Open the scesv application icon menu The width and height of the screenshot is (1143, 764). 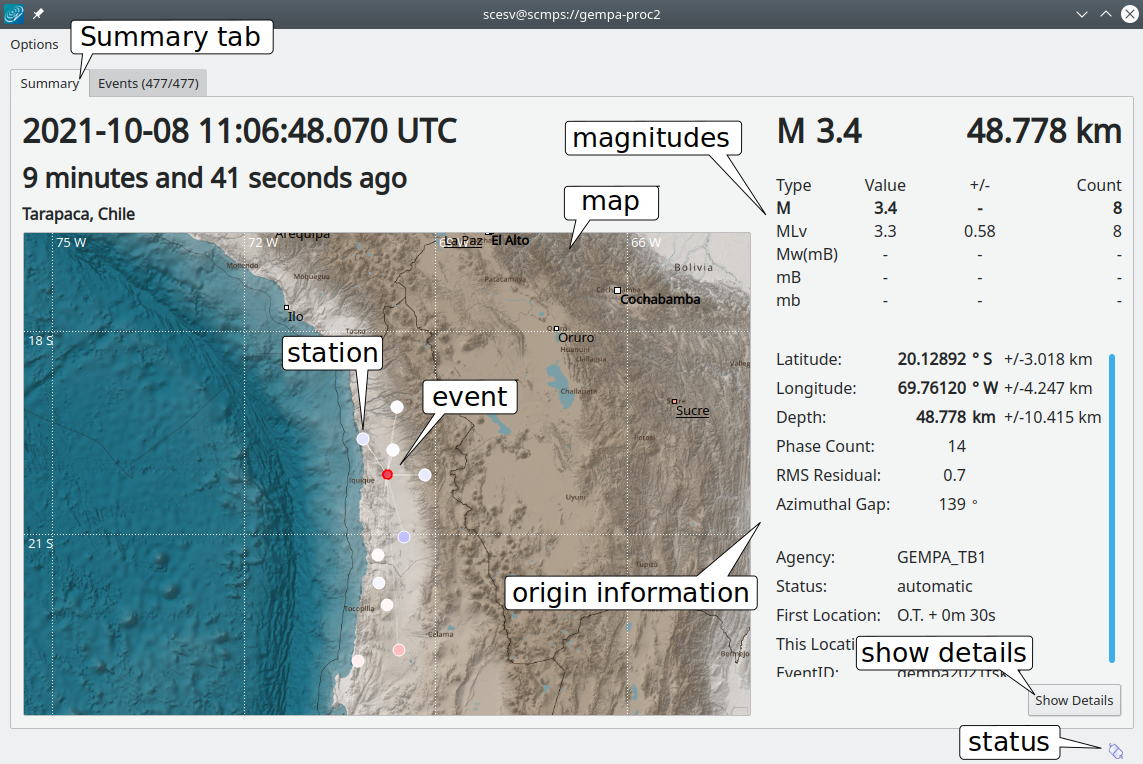14,14
